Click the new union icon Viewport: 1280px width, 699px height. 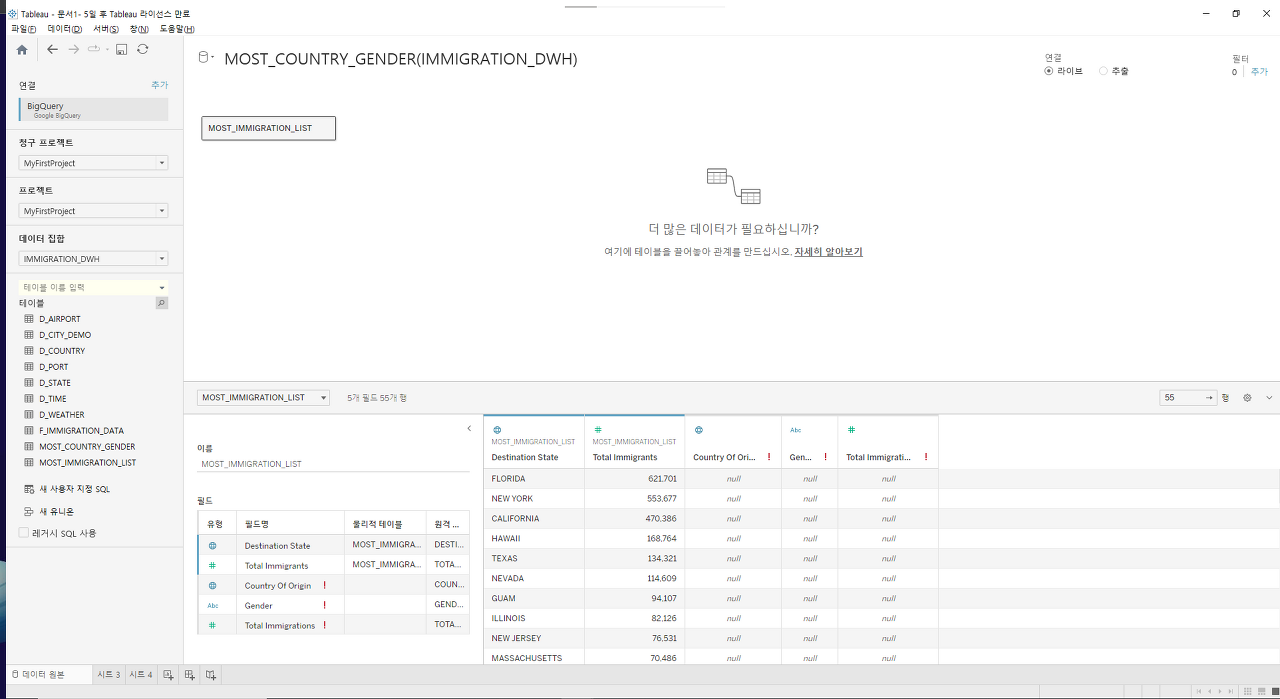pyautogui.click(x=29, y=511)
